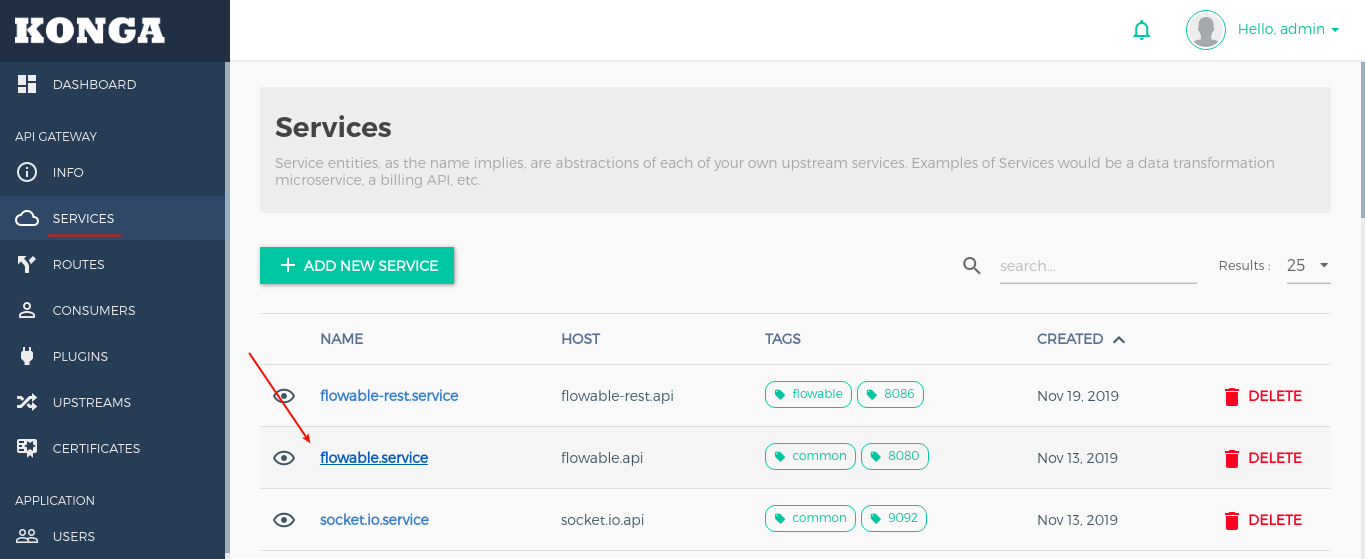Click the trash icon for flowable-rest.service
This screenshot has height=559, width=1365.
(x=1231, y=396)
